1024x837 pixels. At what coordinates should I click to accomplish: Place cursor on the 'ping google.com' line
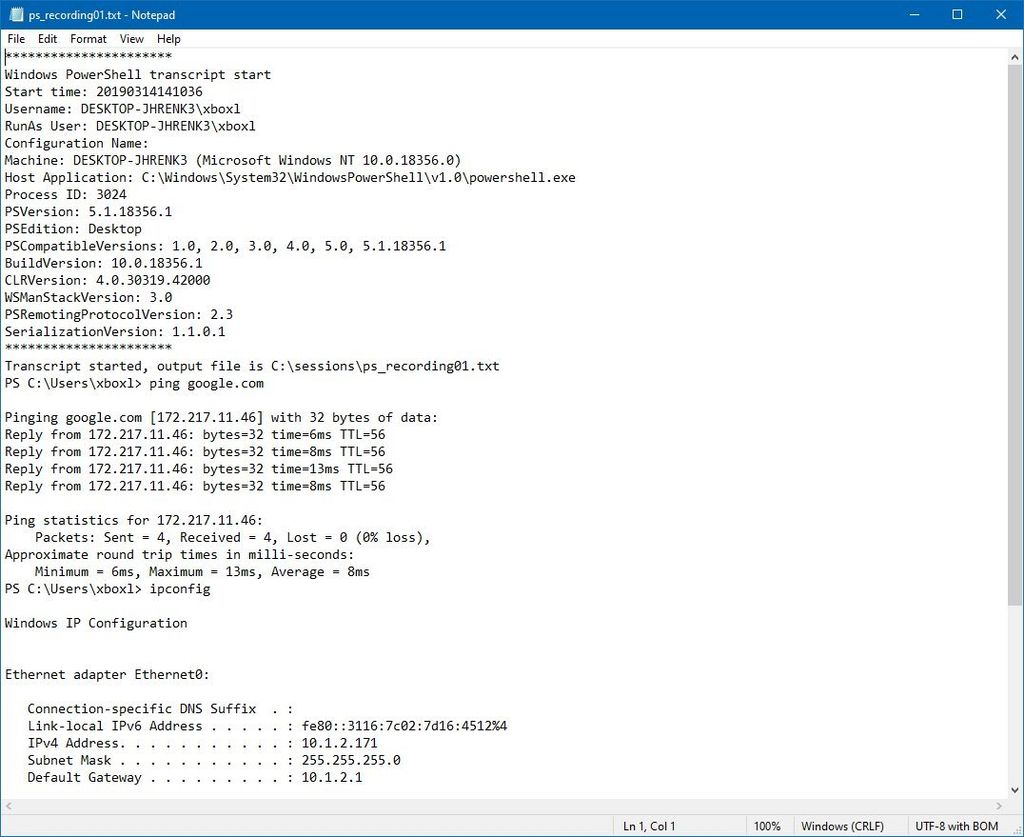coord(206,384)
